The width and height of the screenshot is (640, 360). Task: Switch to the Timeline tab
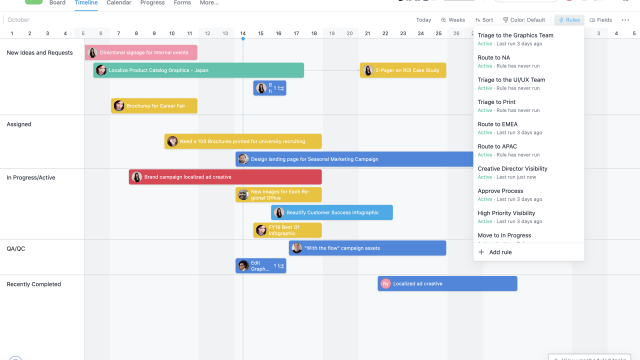pyautogui.click(x=86, y=3)
